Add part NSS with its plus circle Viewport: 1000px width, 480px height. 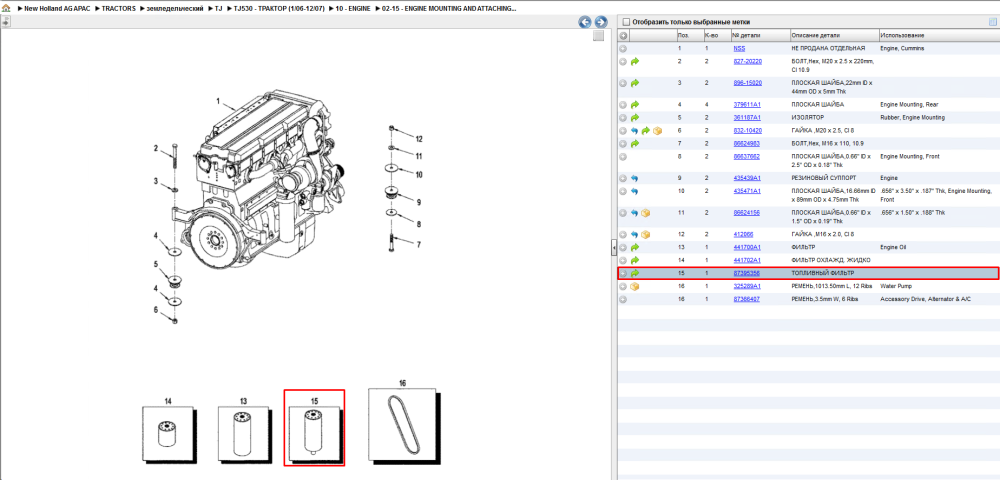[623, 48]
